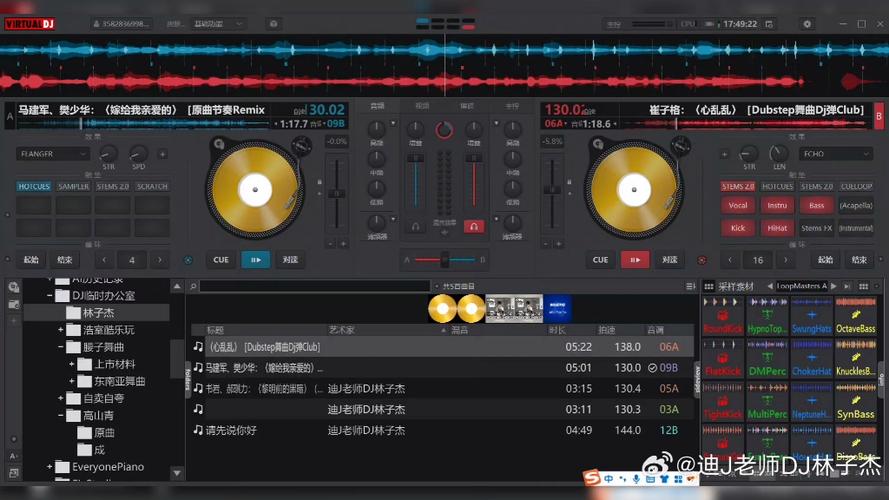The image size is (889, 500).
Task: Open the FLANGER effect dropdown on deck A
Action: [x=54, y=154]
